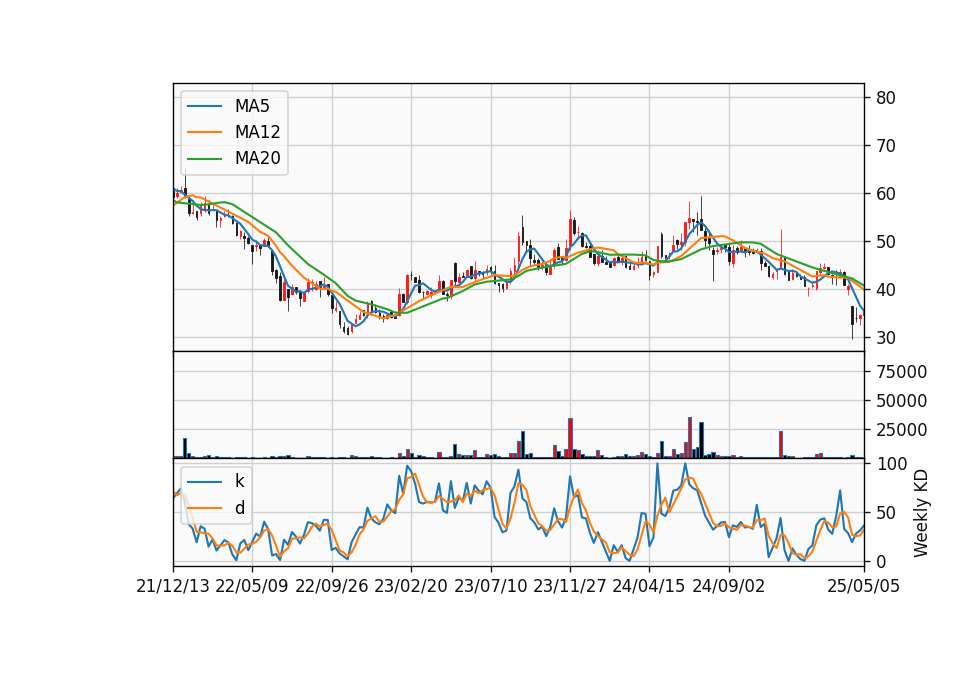The width and height of the screenshot is (960, 690).
Task: Click the volume spike bar near 24/12
Action: coord(781,444)
